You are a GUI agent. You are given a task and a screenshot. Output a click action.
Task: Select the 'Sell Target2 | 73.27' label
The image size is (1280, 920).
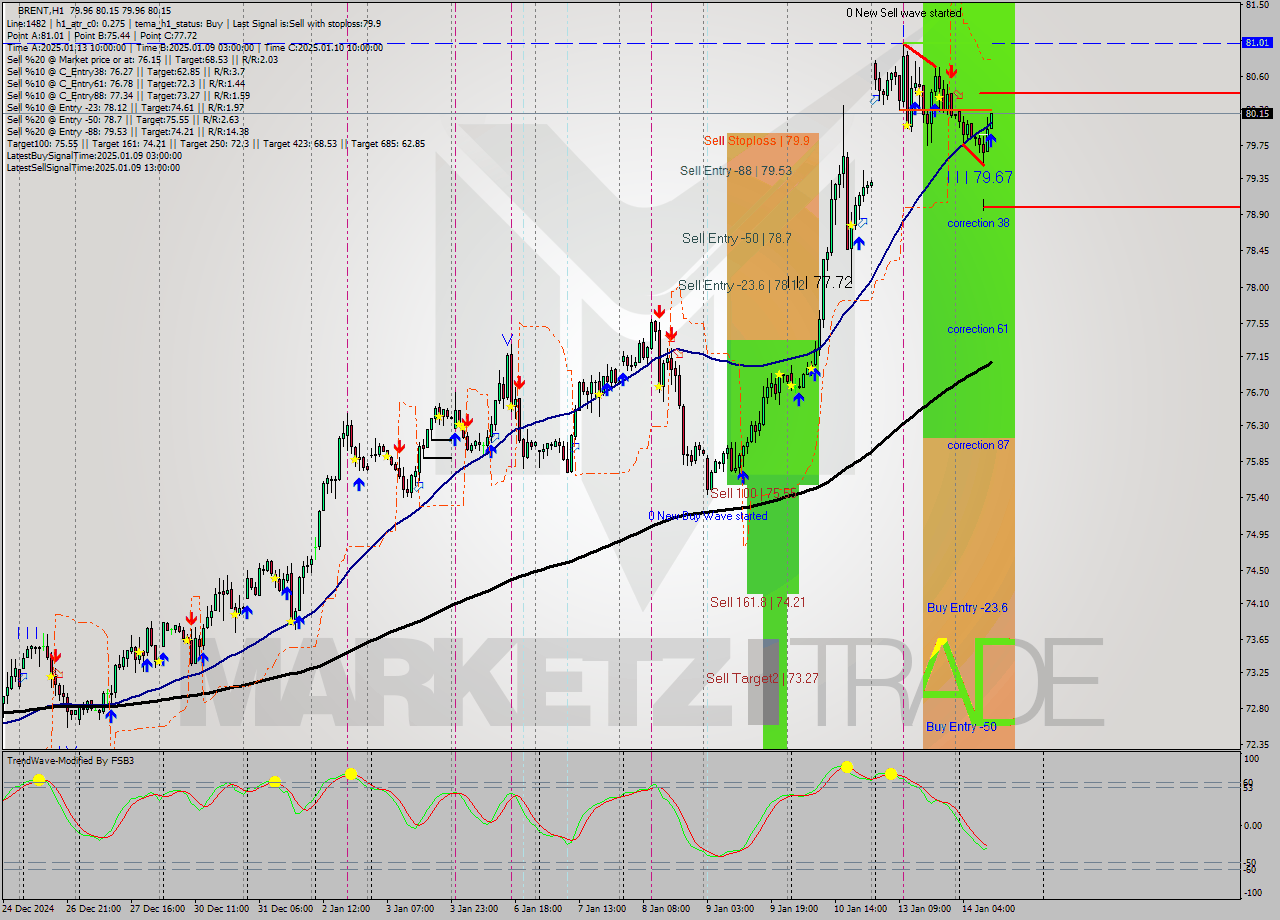(763, 678)
